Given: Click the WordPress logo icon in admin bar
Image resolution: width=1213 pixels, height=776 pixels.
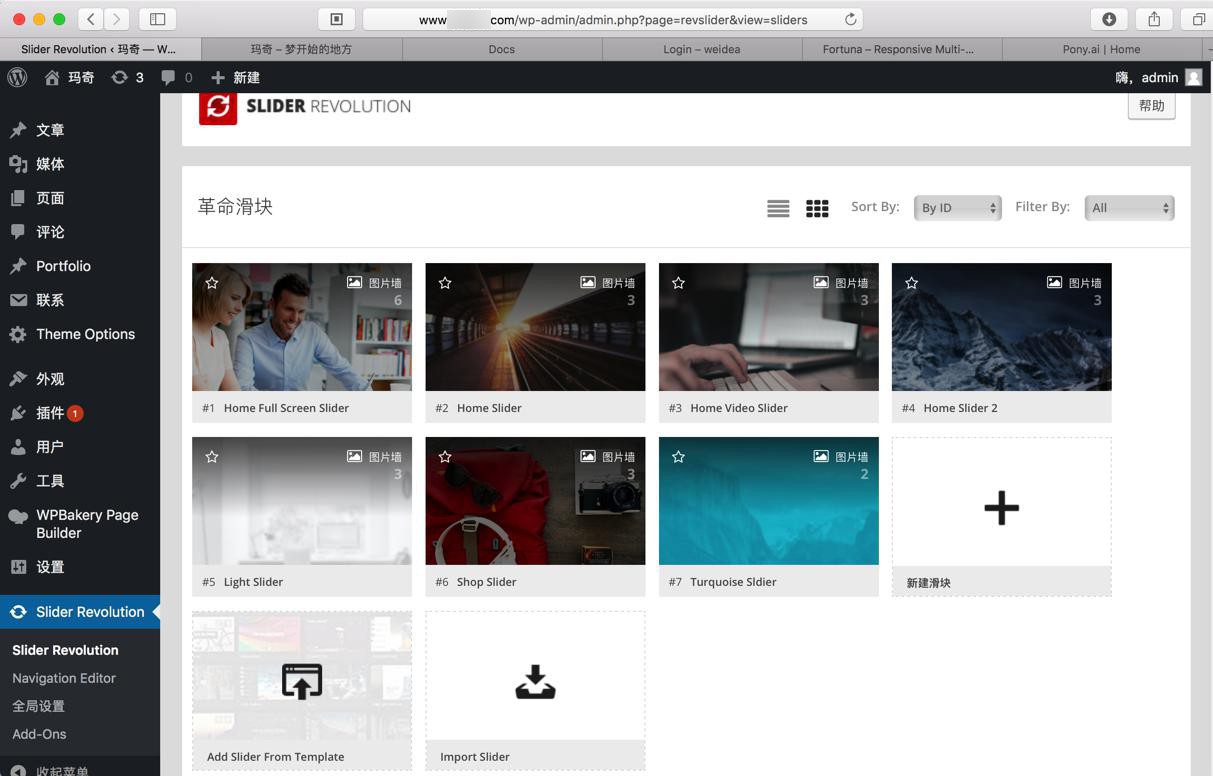Looking at the screenshot, I should [17, 77].
